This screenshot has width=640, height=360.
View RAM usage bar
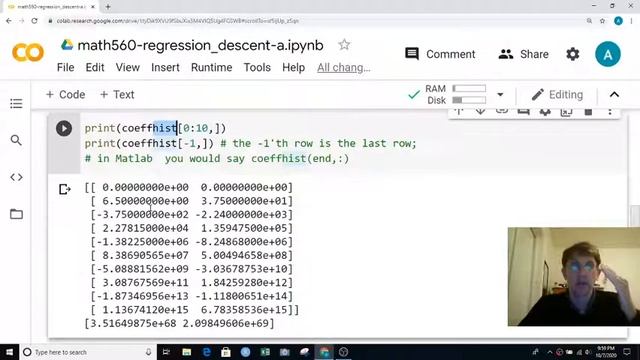coord(469,89)
